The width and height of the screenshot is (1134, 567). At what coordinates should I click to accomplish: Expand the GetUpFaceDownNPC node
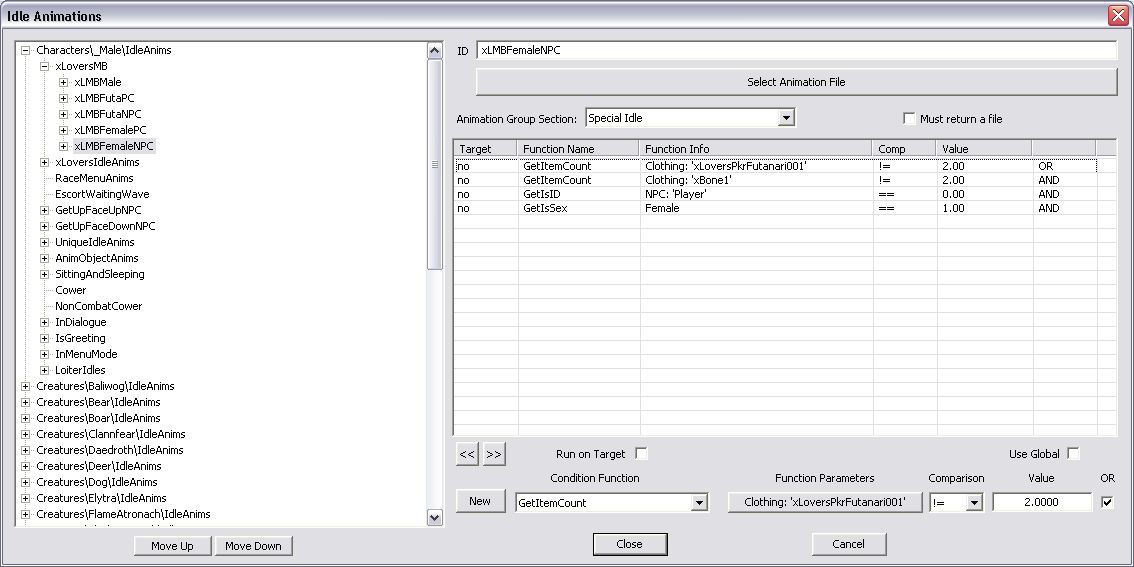pos(45,226)
